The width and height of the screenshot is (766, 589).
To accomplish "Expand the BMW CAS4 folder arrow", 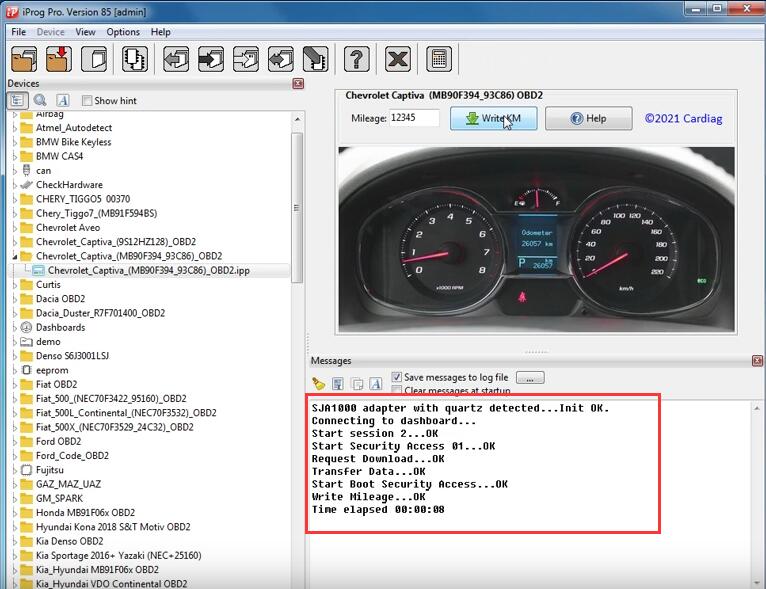I will point(15,156).
